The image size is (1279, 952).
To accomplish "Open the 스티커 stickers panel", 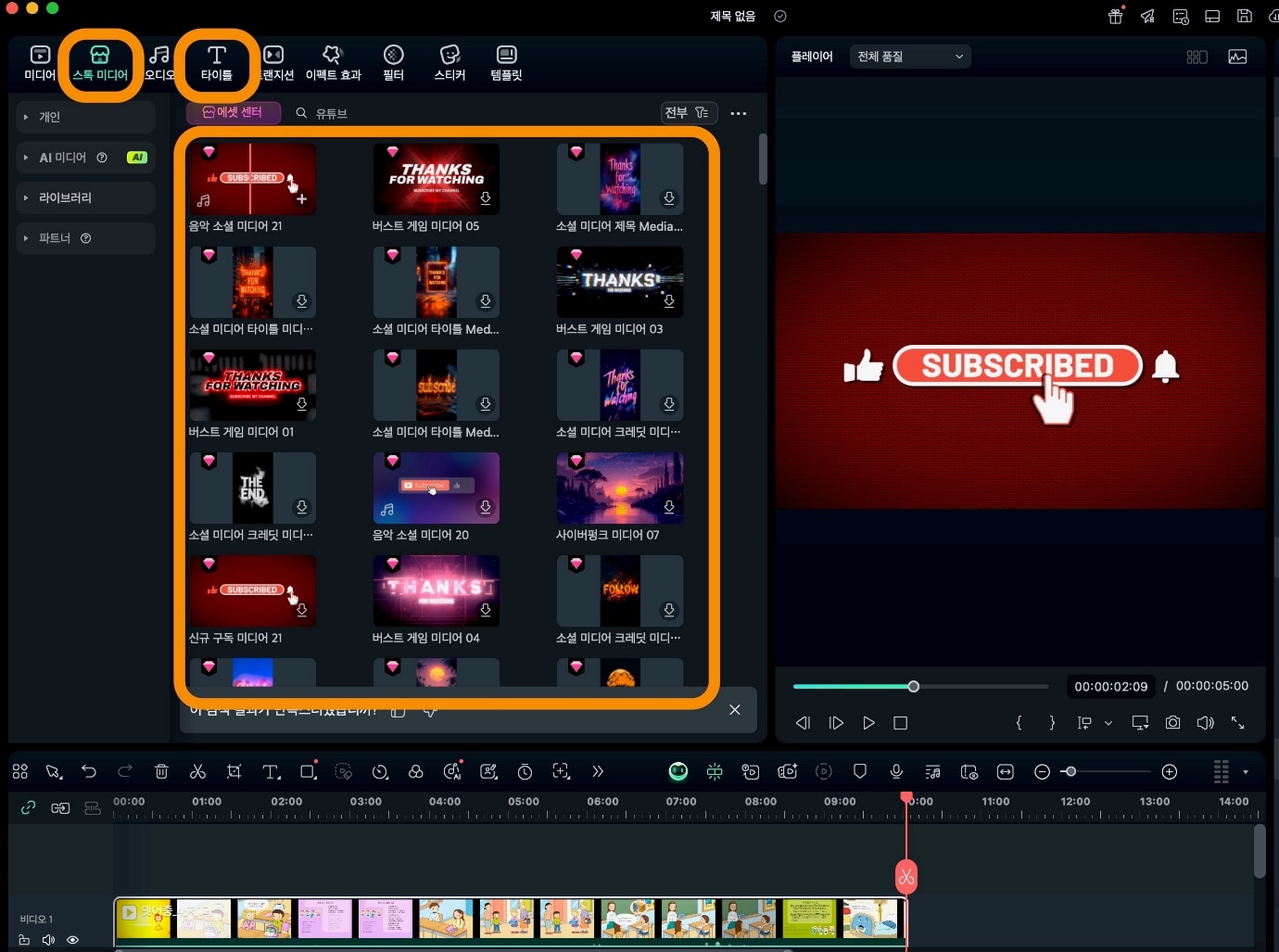I will [450, 63].
